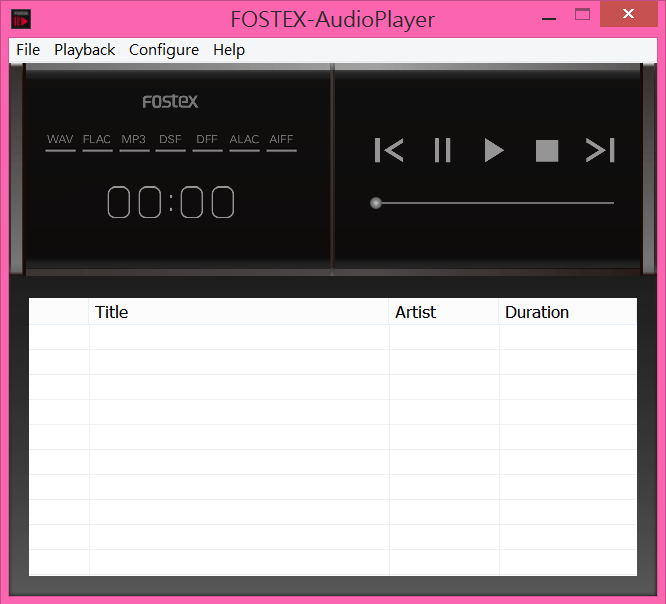This screenshot has height=604, width=666.
Task: Open the File menu
Action: [28, 50]
